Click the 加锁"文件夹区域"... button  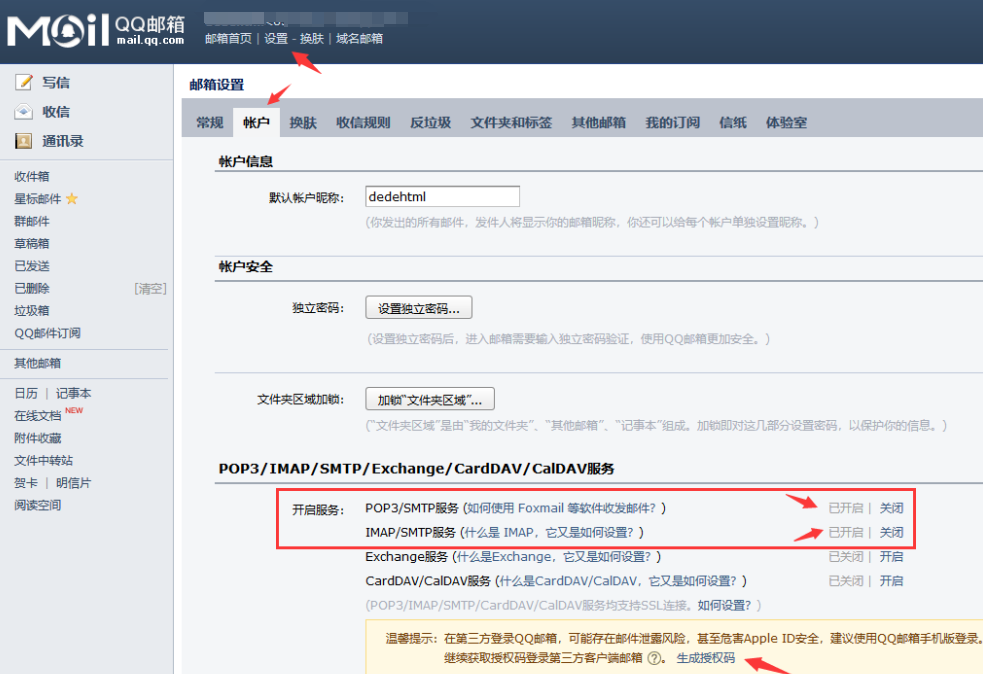pos(430,399)
